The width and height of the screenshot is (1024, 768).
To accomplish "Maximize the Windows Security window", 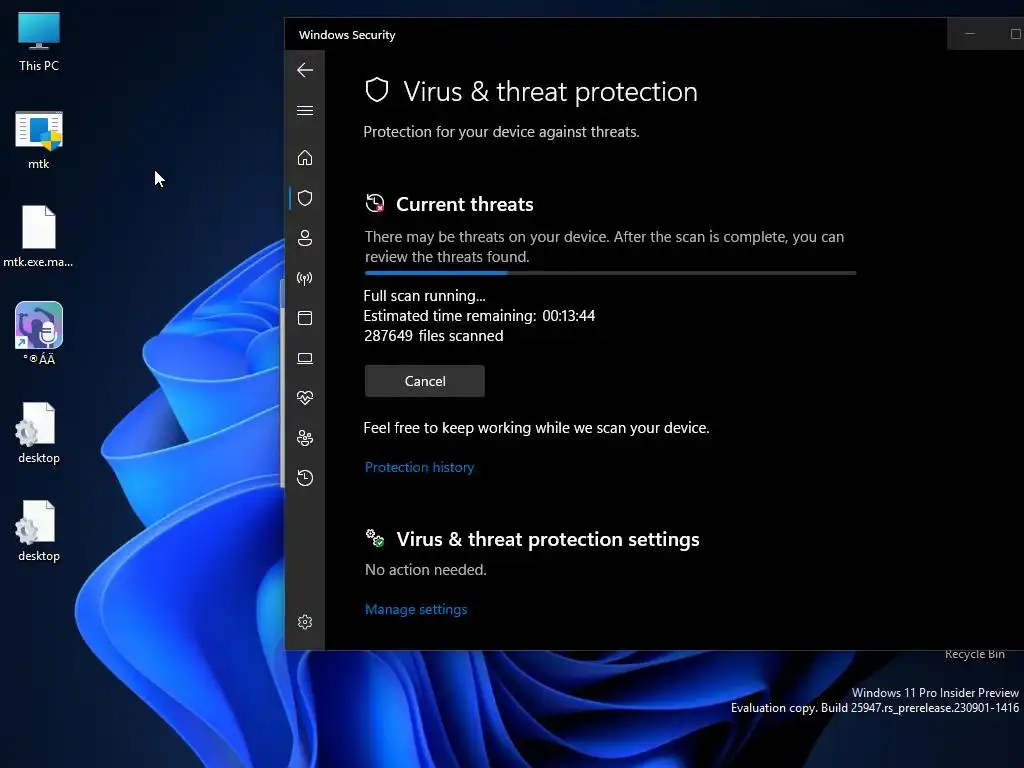I will tap(1016, 33).
